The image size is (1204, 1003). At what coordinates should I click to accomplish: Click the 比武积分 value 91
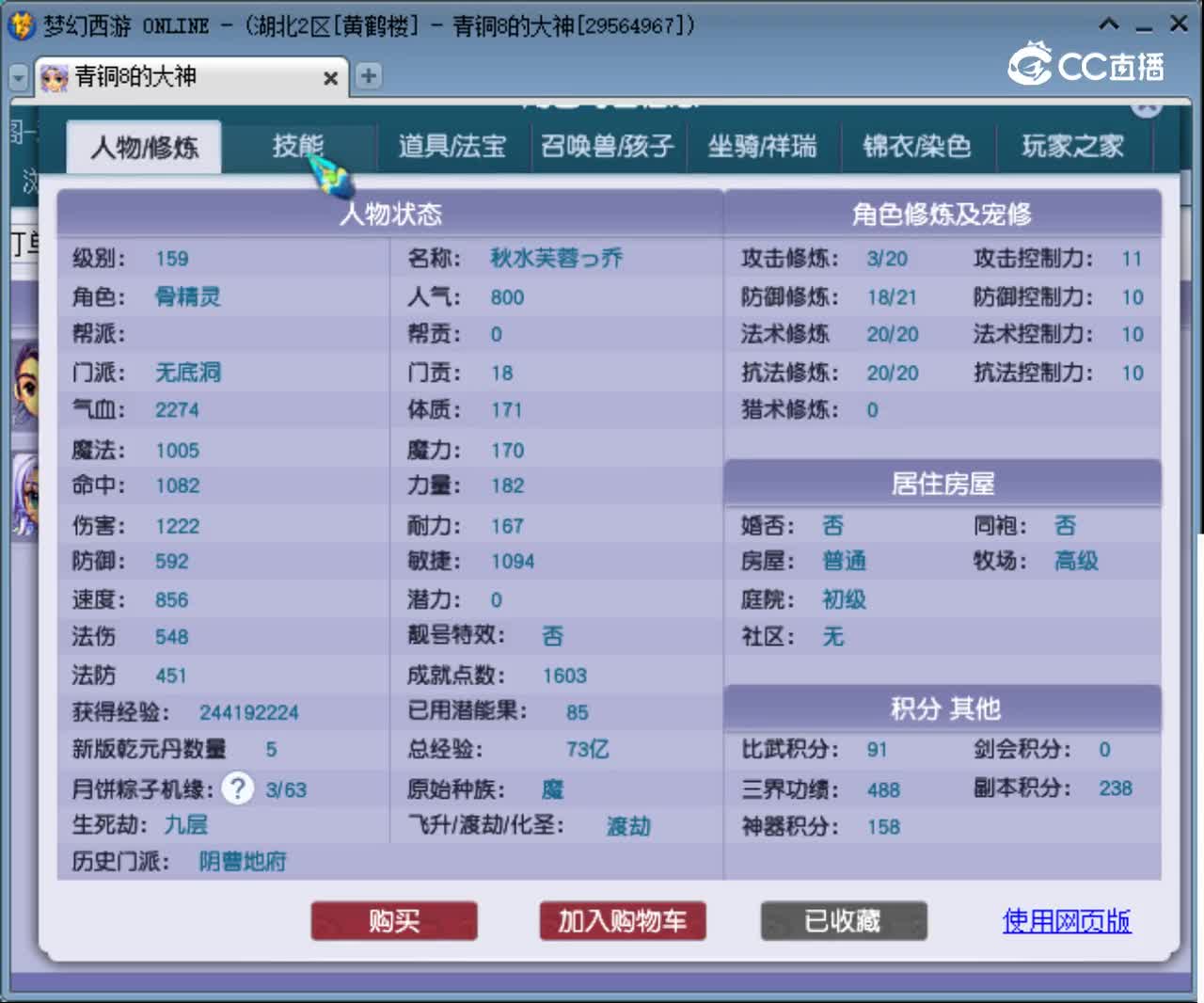coord(877,750)
